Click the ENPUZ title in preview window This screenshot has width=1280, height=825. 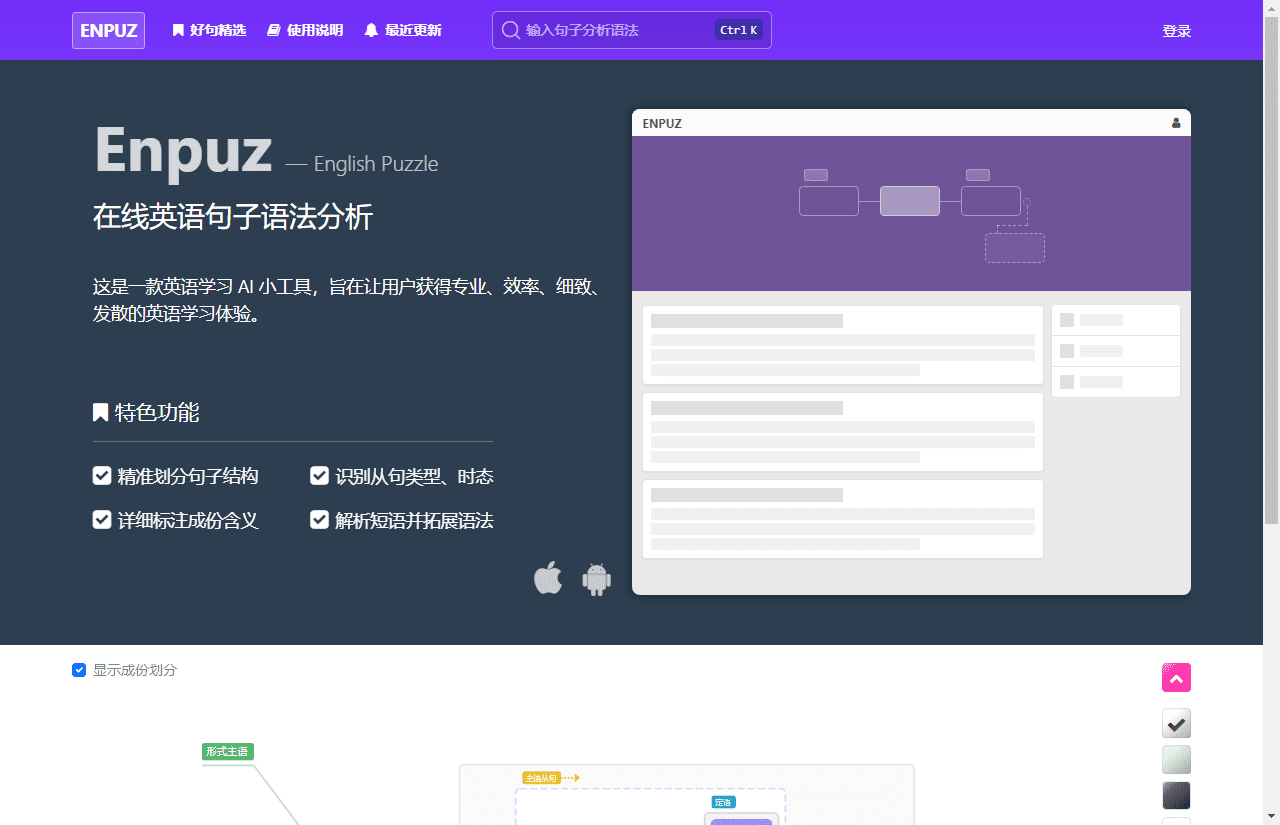pyautogui.click(x=662, y=123)
